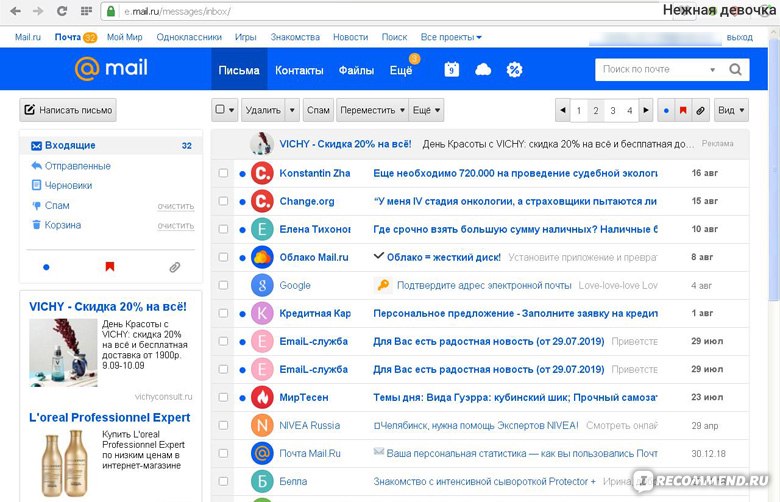Check the Облако Mail.ru message checkbox
Screen dimensions: 780x502
223,257
